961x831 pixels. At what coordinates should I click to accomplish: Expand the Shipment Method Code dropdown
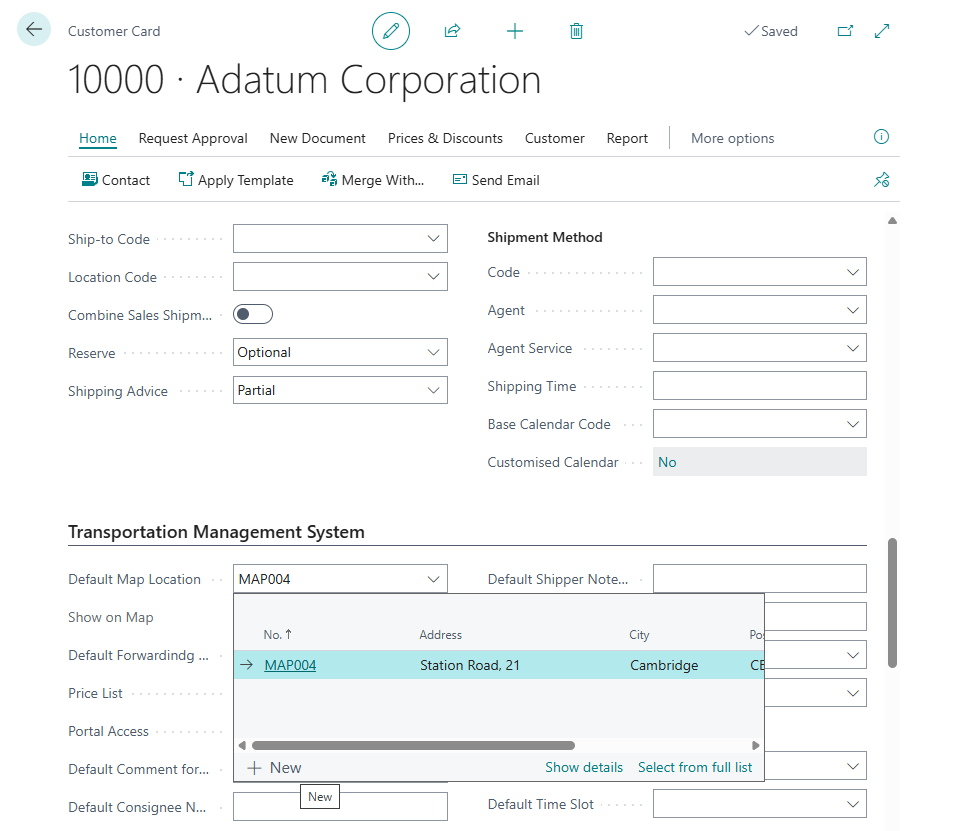851,271
